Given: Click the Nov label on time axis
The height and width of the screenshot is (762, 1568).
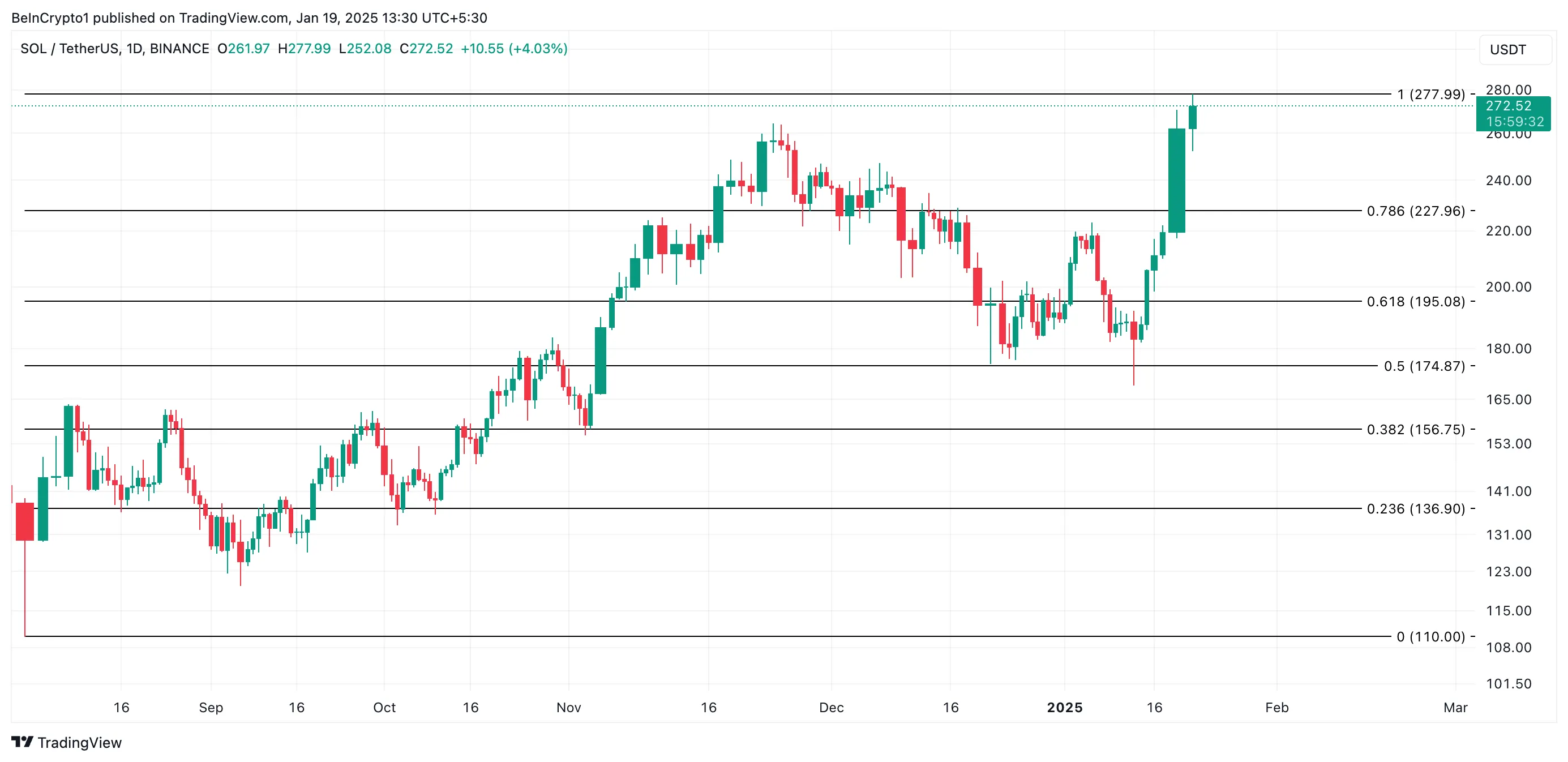Looking at the screenshot, I should point(568,707).
